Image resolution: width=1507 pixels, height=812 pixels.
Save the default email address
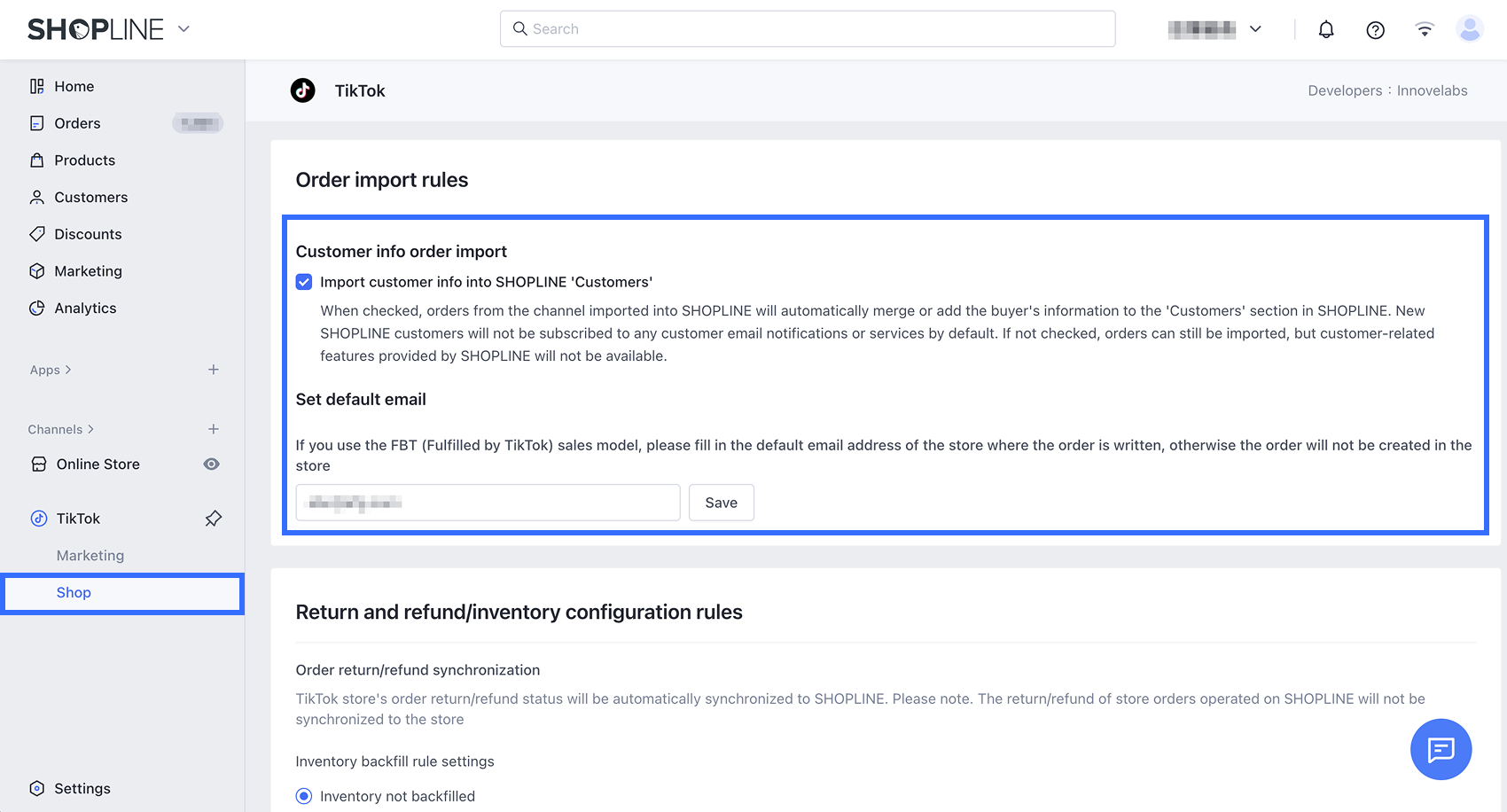[x=721, y=503]
